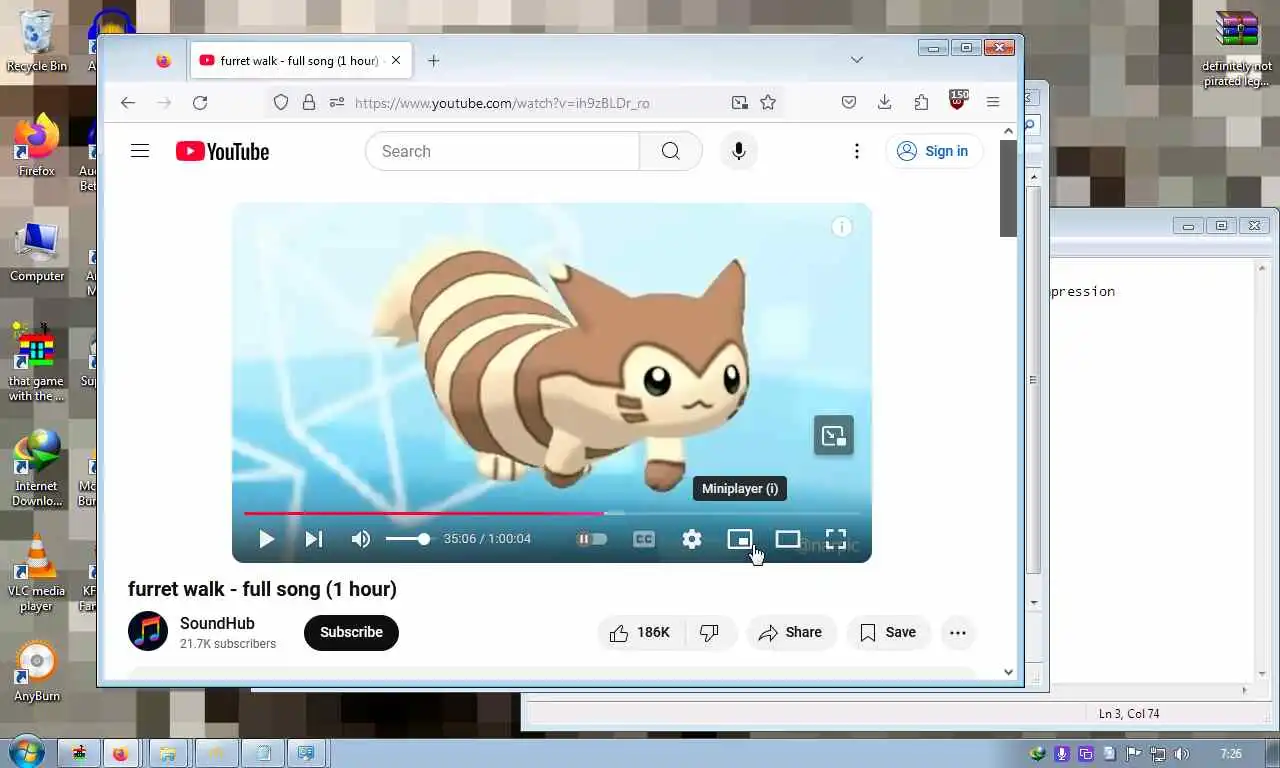
Task: Click the YouTube page scrollbar down arrow
Action: click(1008, 672)
